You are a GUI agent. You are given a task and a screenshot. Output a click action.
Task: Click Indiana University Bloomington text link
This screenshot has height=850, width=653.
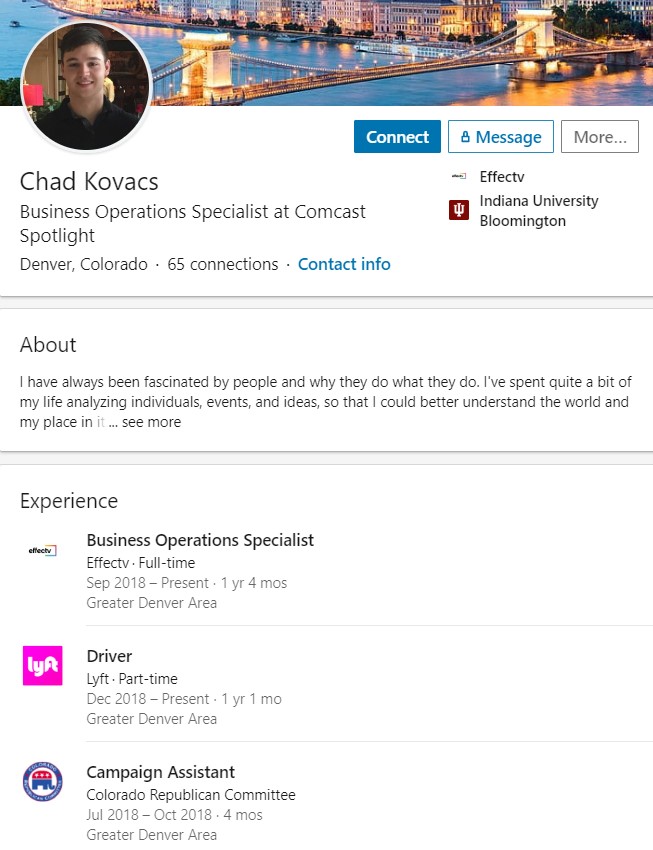[x=539, y=211]
